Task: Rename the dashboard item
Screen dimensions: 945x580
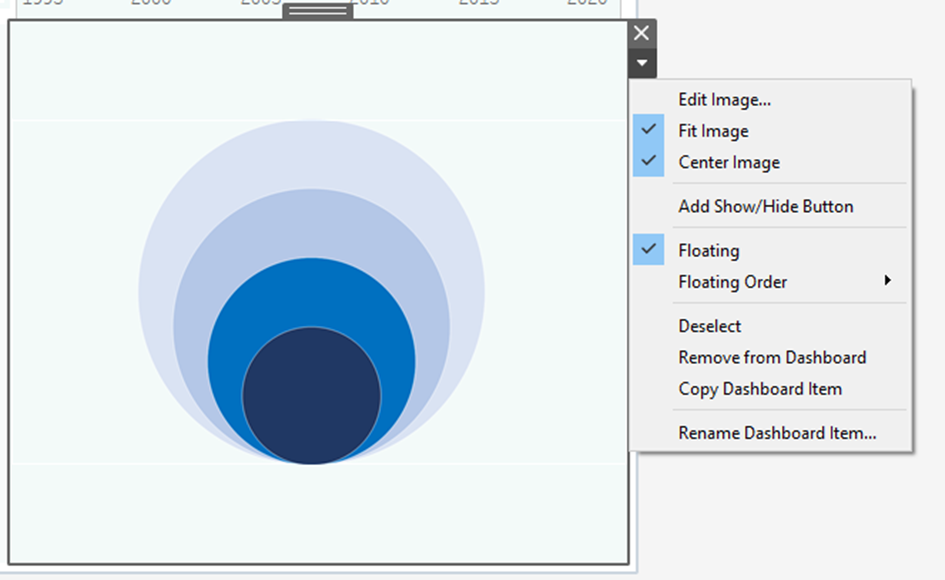Action: coord(775,431)
